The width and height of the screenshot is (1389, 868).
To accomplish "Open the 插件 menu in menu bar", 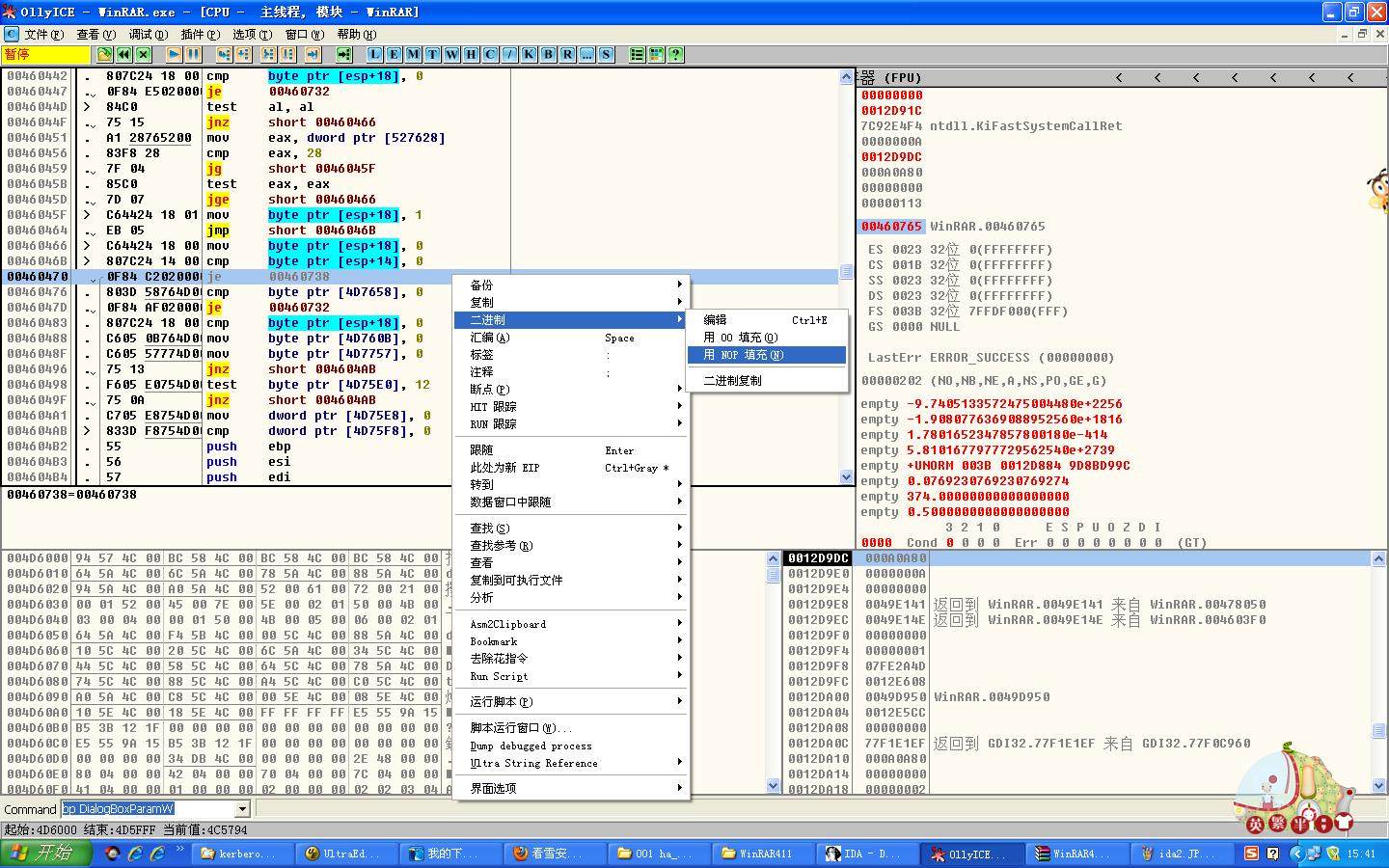I will pyautogui.click(x=200, y=34).
